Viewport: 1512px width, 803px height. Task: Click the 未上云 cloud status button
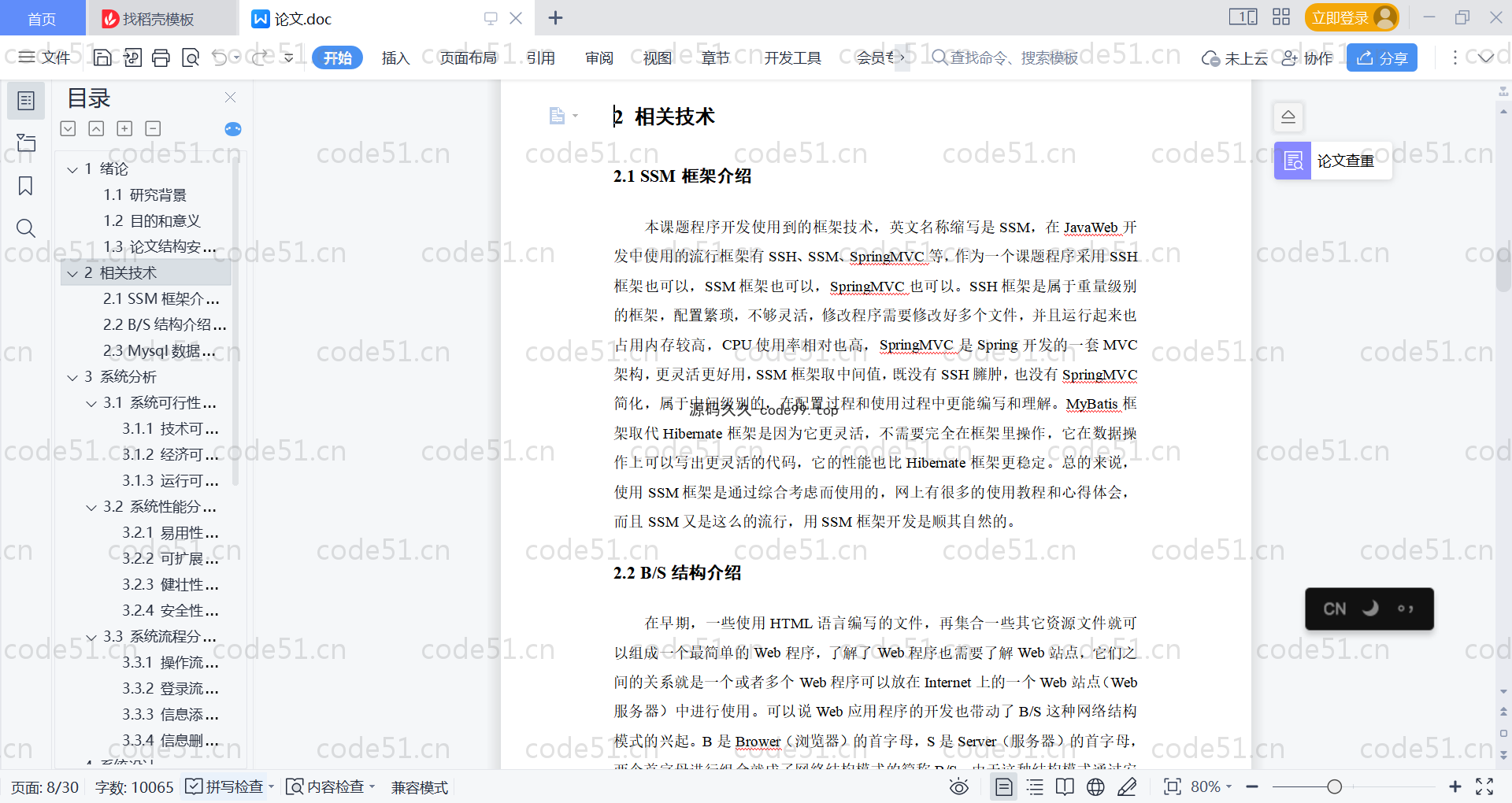point(1235,57)
